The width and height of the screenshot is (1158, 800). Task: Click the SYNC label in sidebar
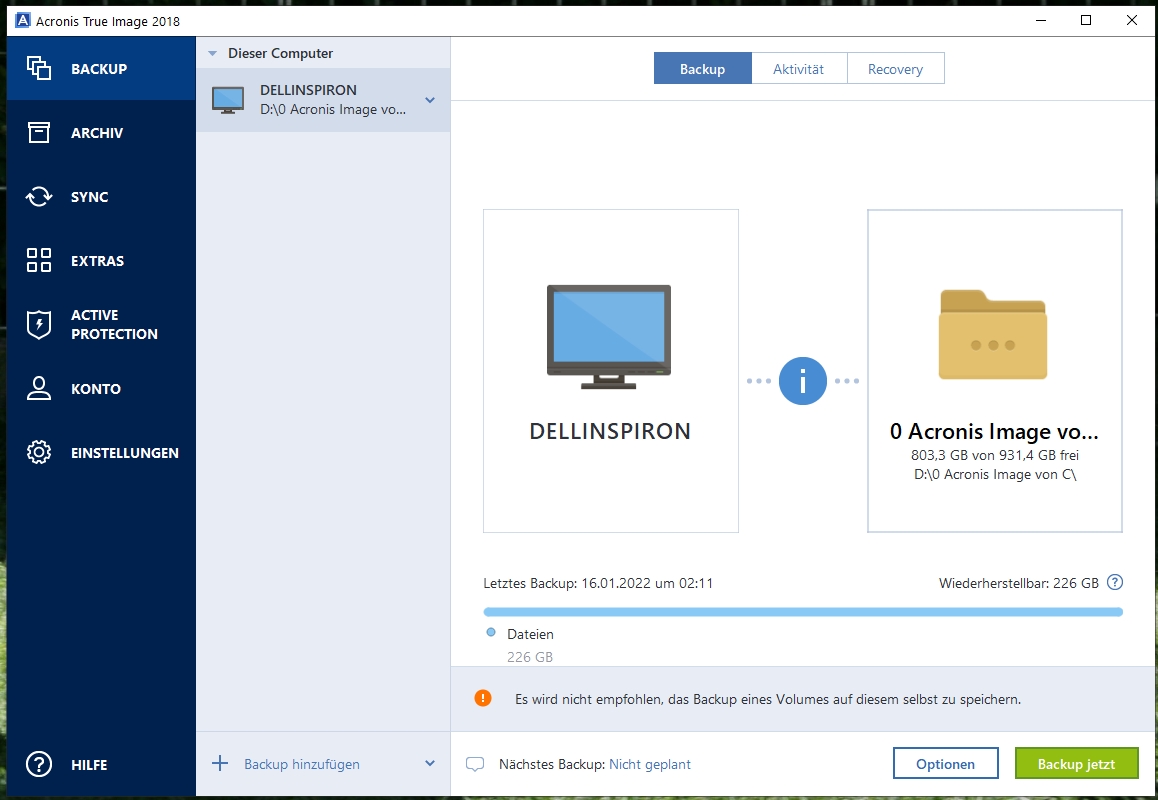(89, 196)
